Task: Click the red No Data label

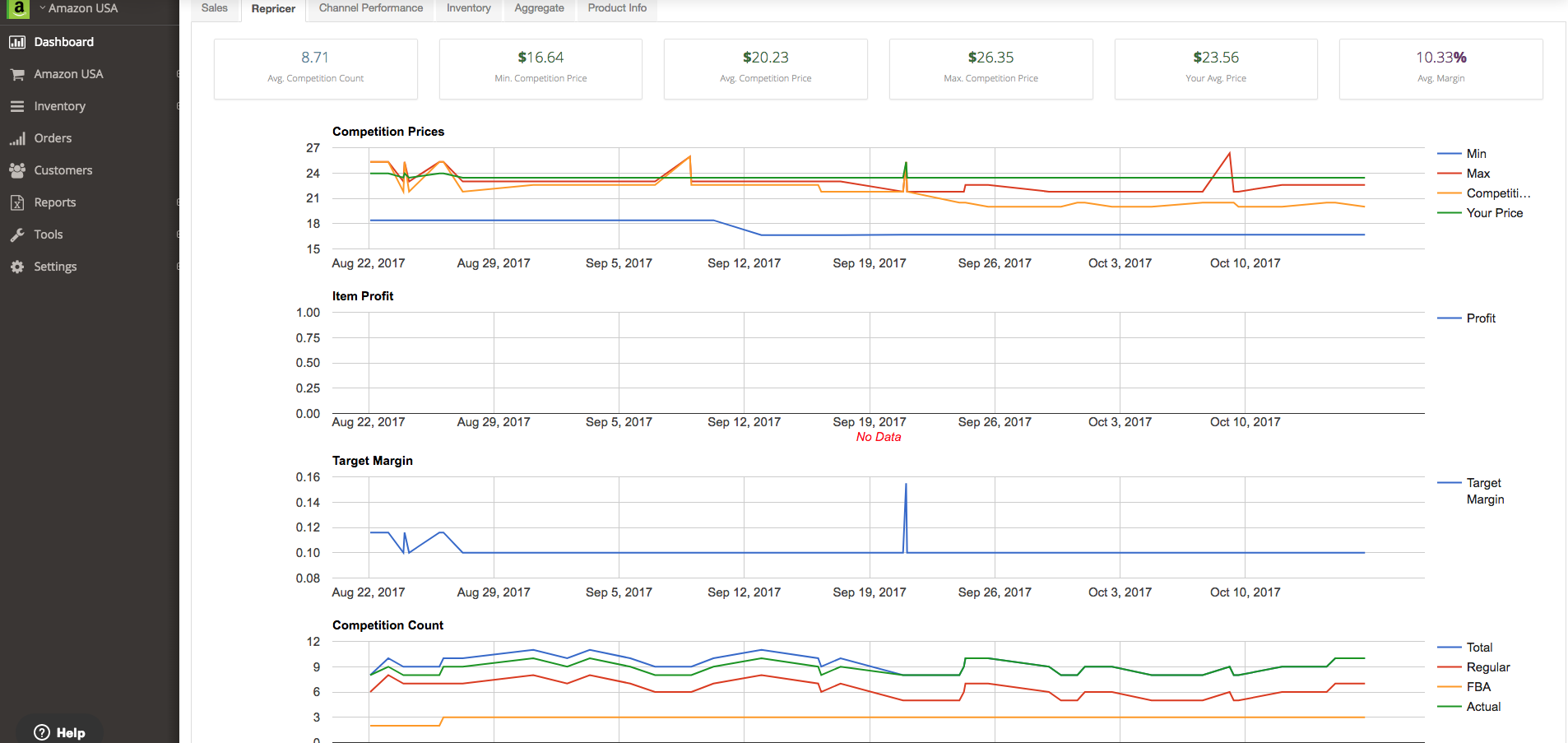Action: click(x=879, y=437)
